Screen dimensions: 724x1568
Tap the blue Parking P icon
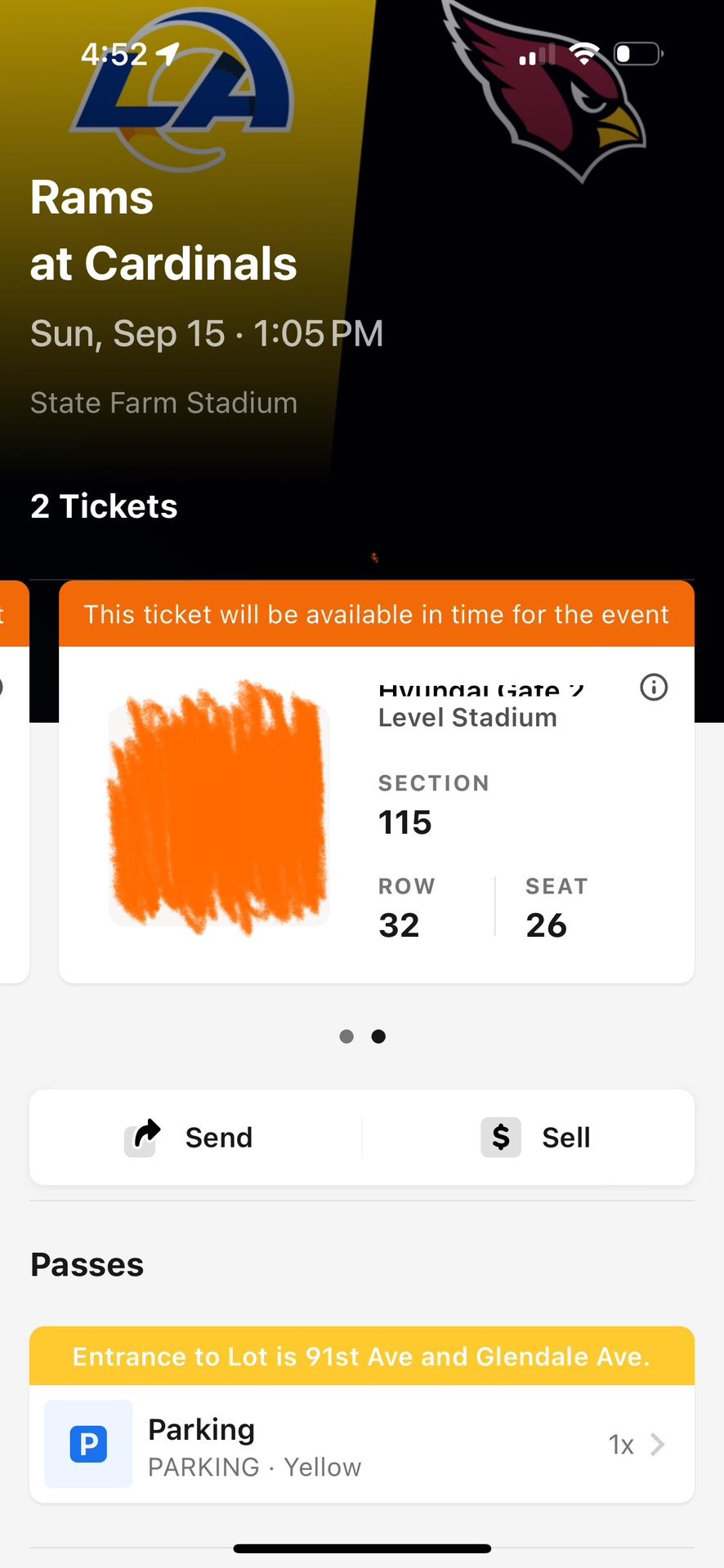click(x=88, y=1444)
